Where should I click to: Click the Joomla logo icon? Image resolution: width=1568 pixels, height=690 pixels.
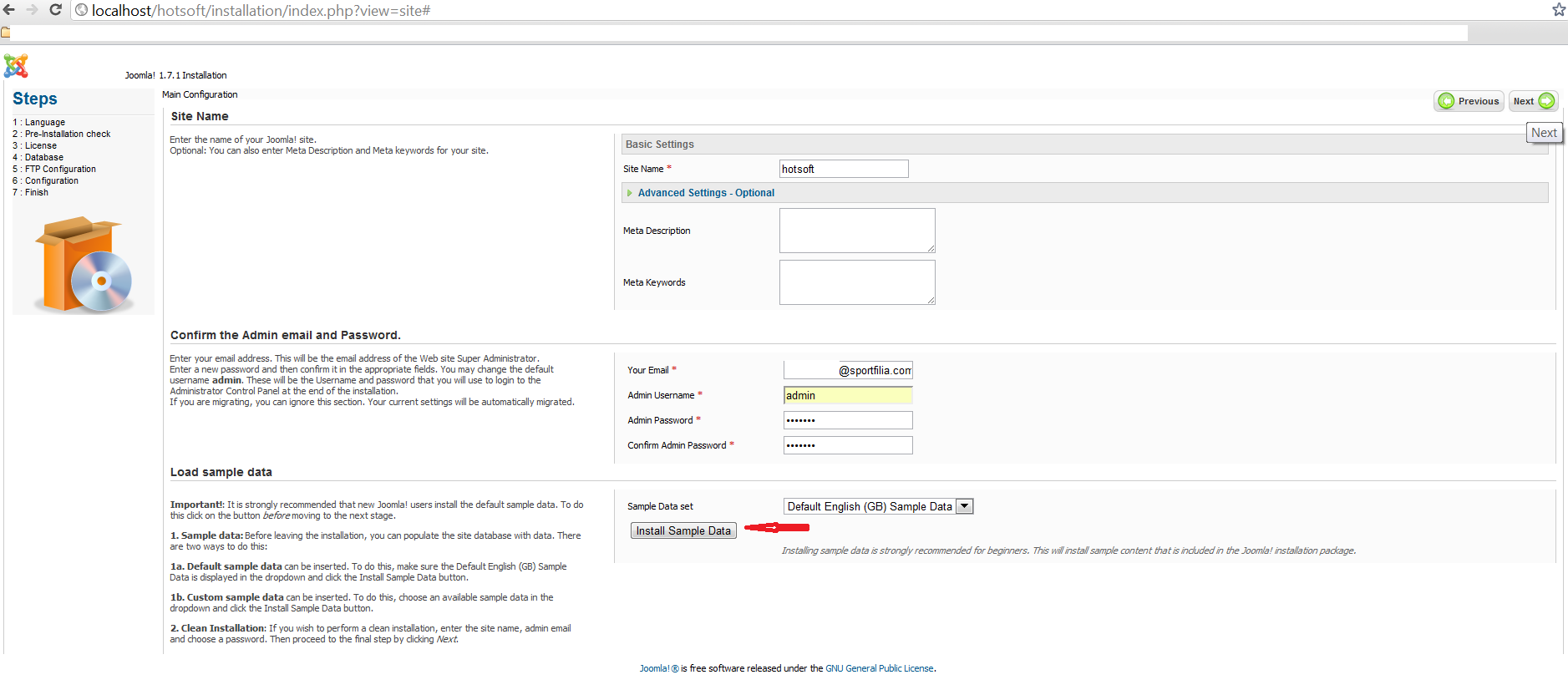click(x=16, y=66)
